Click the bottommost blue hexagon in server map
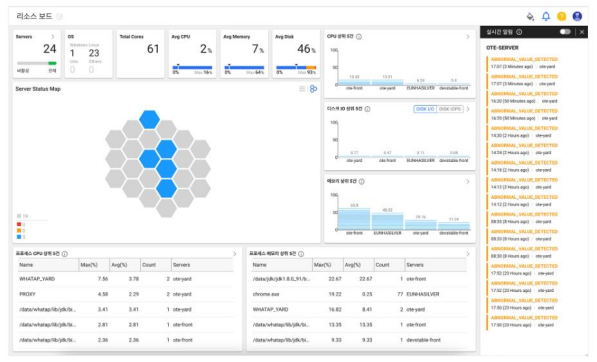This screenshot has width=597, height=362. click(x=166, y=188)
